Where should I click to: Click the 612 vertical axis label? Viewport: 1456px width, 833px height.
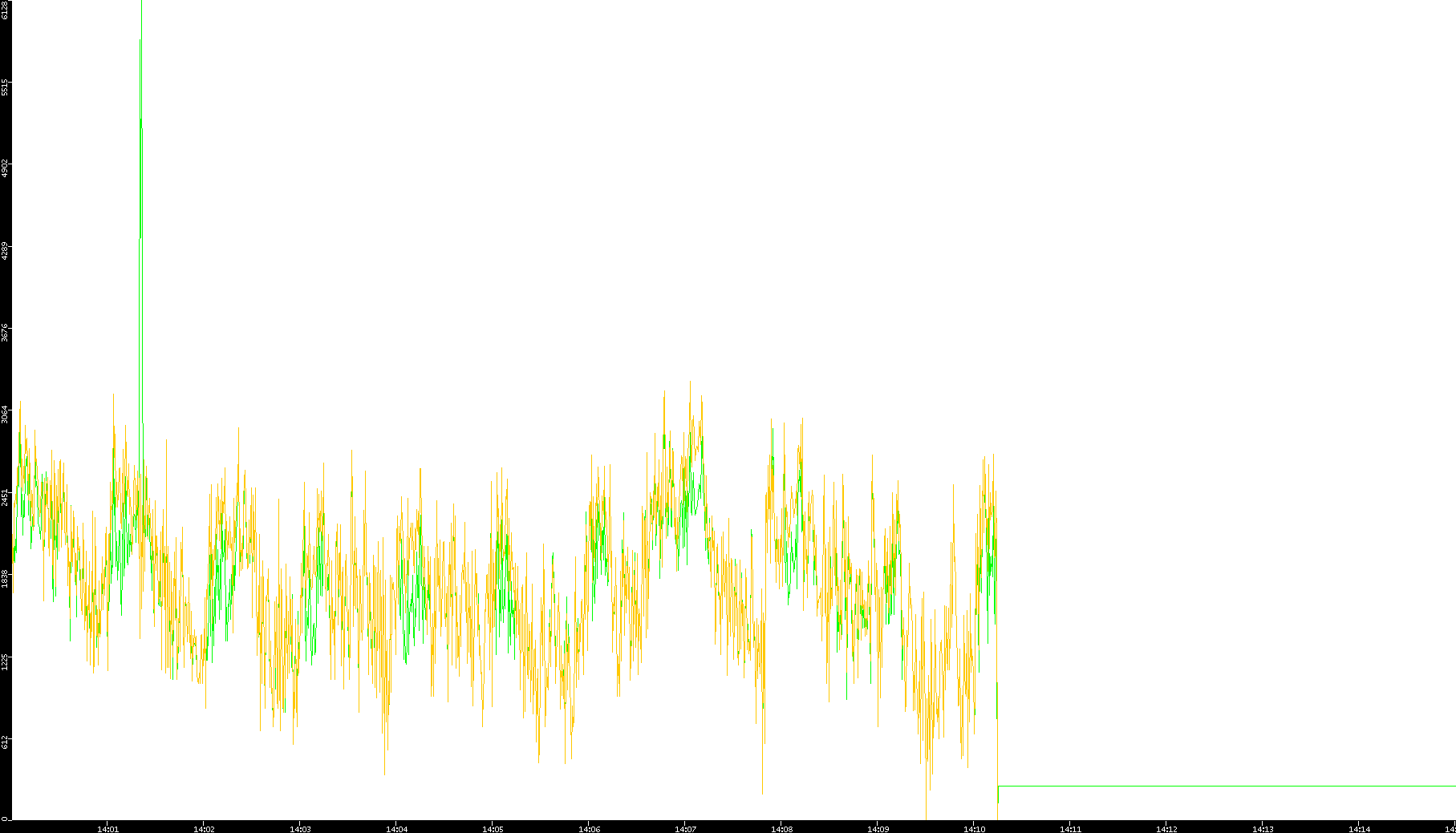6,742
